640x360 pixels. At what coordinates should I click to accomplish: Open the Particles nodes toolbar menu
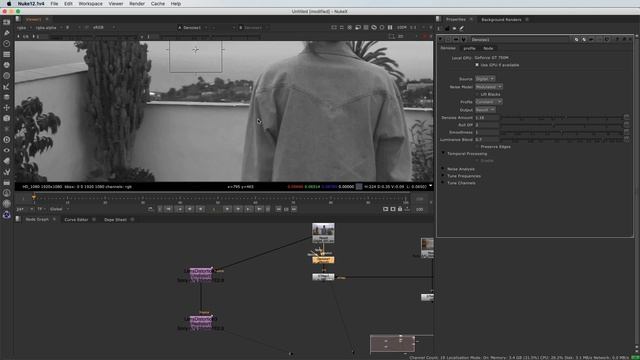[7, 129]
